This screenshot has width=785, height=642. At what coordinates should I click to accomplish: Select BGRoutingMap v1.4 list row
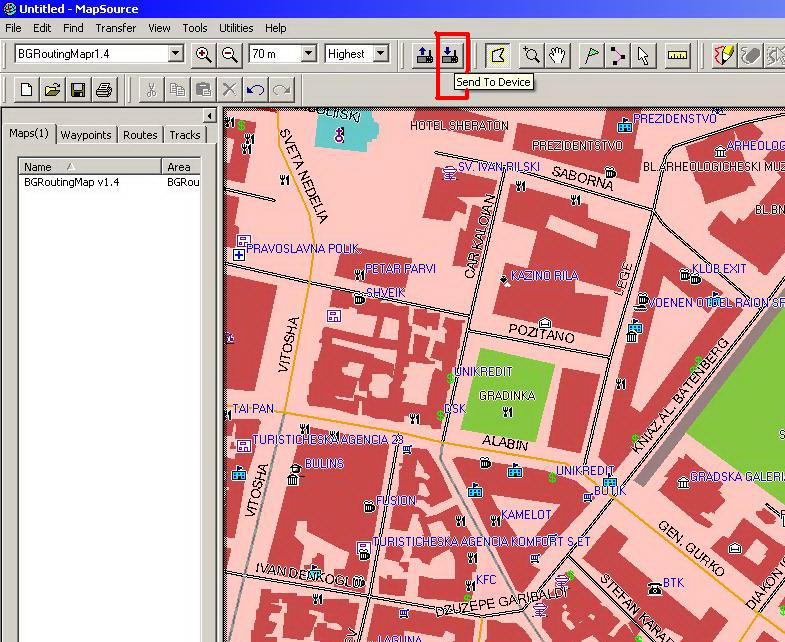110,182
